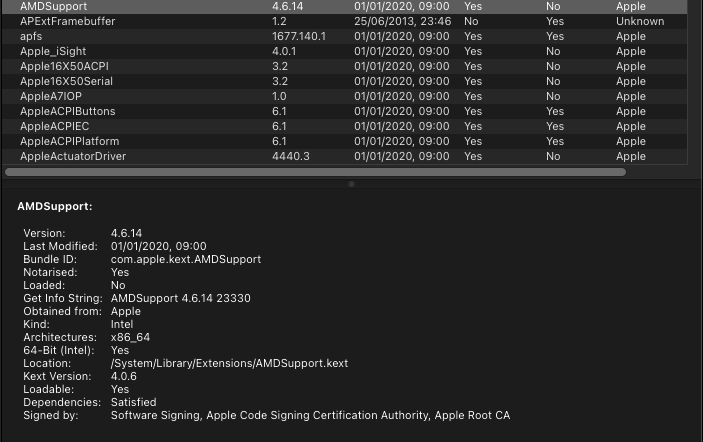Click Loaded value No in details pane
This screenshot has width=703, height=442.
pyautogui.click(x=118, y=286)
